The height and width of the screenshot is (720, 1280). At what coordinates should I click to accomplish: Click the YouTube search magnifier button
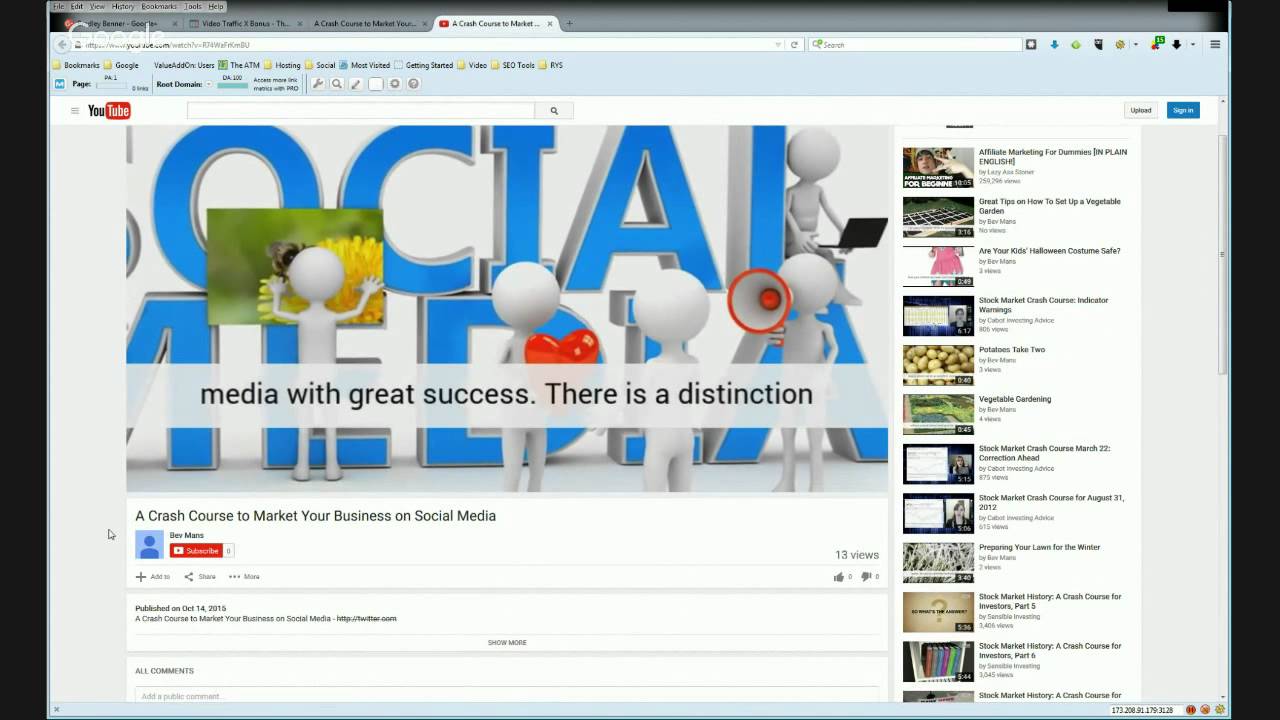click(554, 111)
